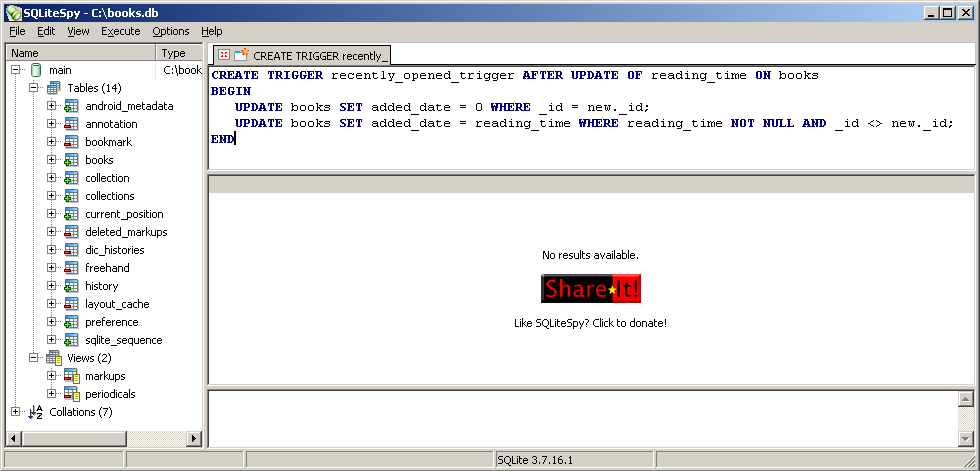Click the main database cylinder icon

click(x=36, y=71)
